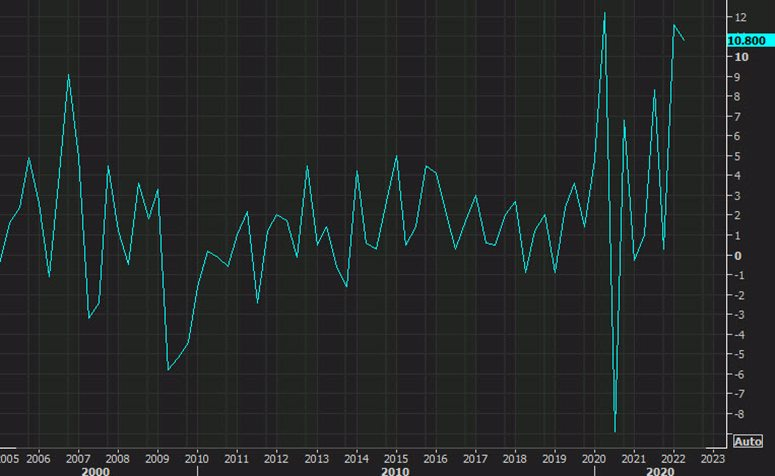Click the 2021 year label on axis
Viewport: 775px width, 476px height.
pyautogui.click(x=634, y=459)
